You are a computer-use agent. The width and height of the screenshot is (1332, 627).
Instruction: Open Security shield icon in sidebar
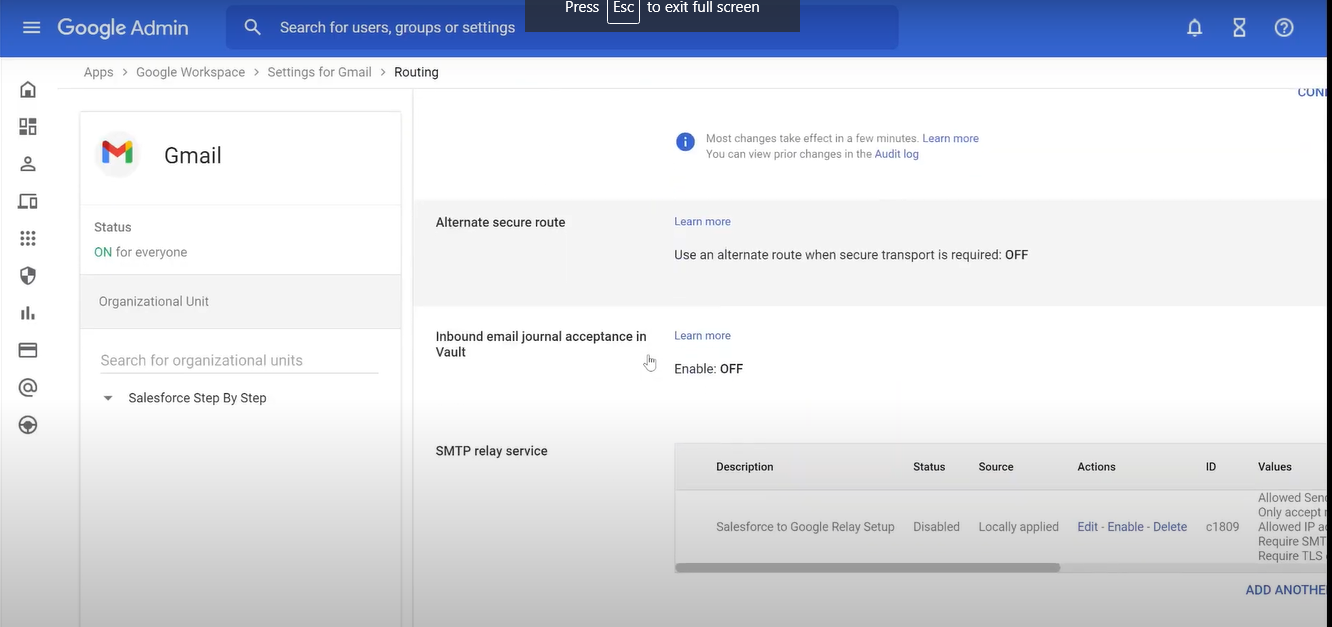28,275
